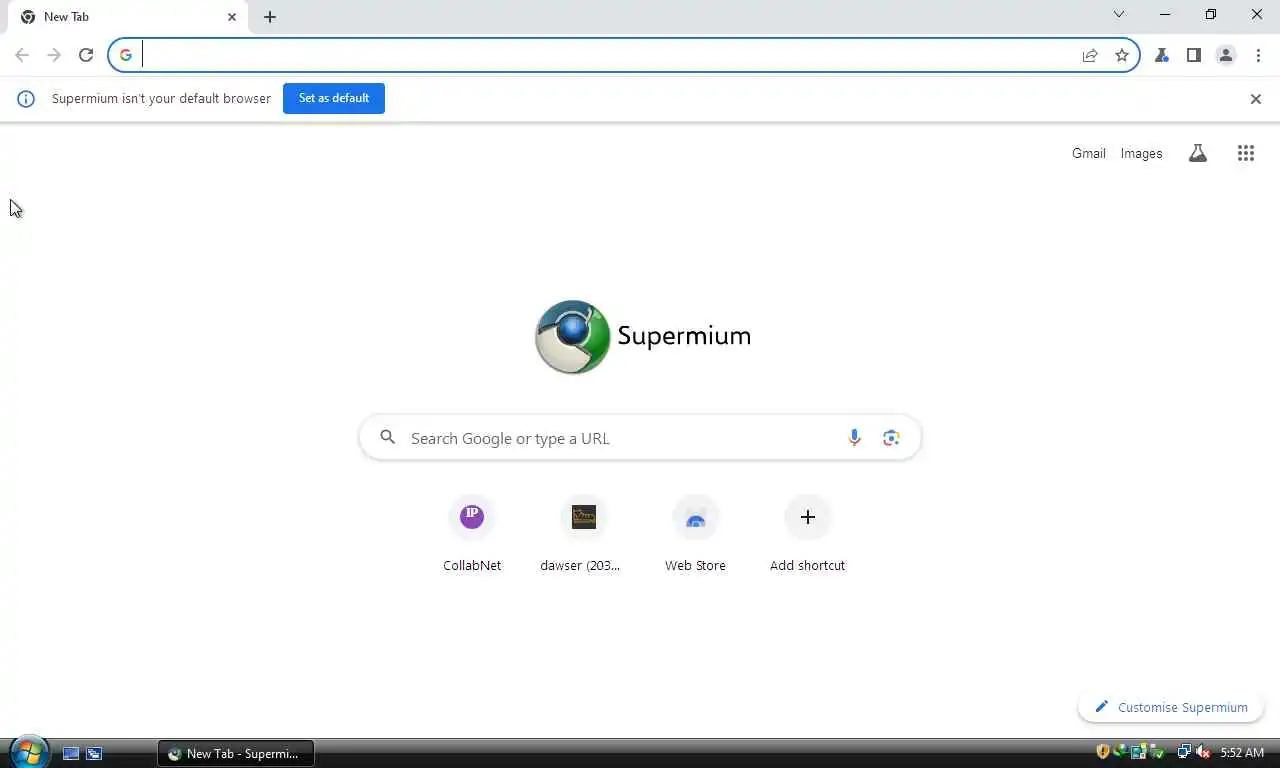Click Set as default button

[334, 98]
